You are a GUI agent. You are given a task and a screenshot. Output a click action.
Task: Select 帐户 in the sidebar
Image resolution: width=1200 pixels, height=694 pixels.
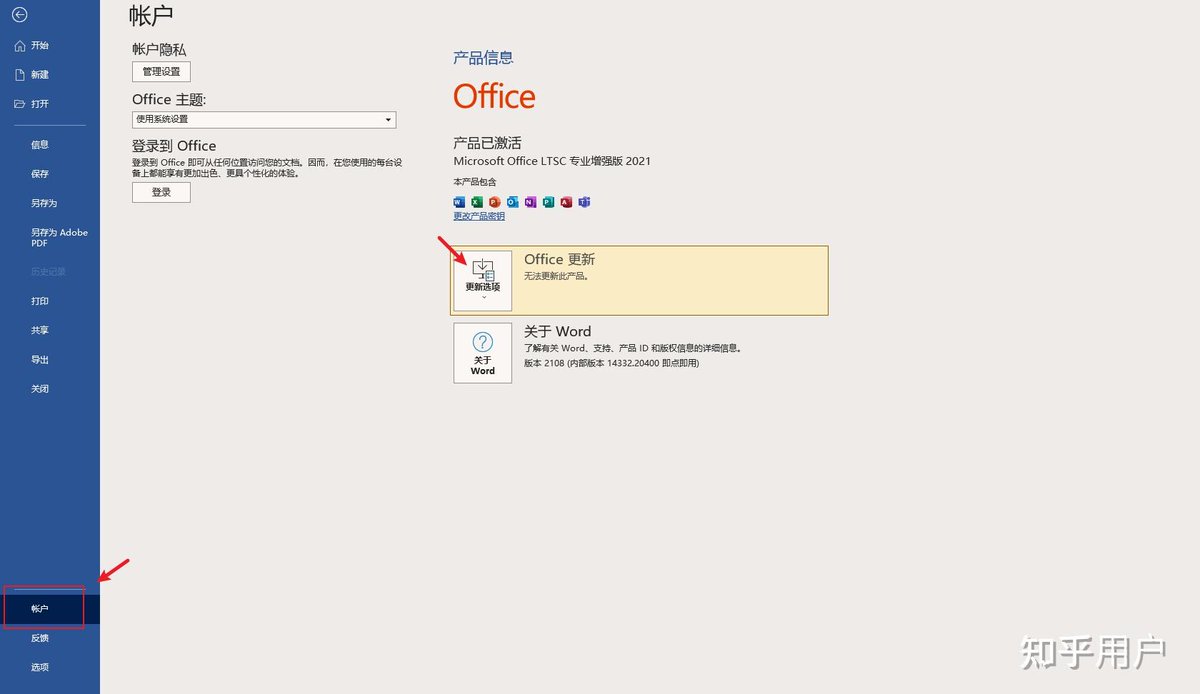(50, 608)
